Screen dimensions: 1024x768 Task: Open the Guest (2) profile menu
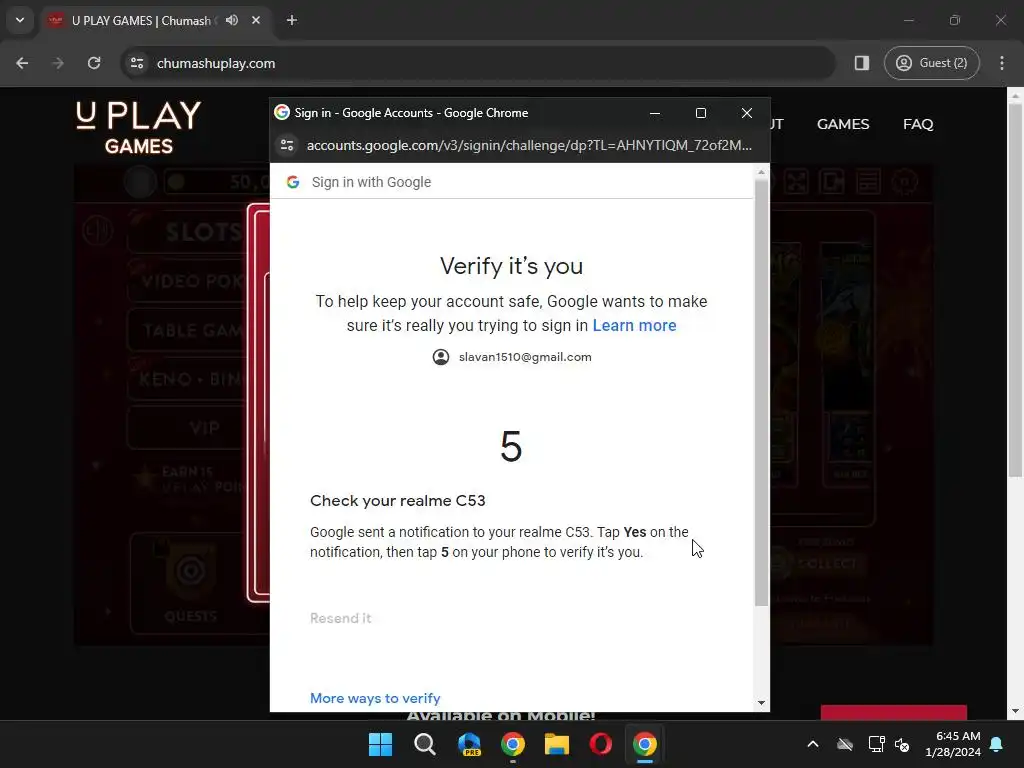931,63
